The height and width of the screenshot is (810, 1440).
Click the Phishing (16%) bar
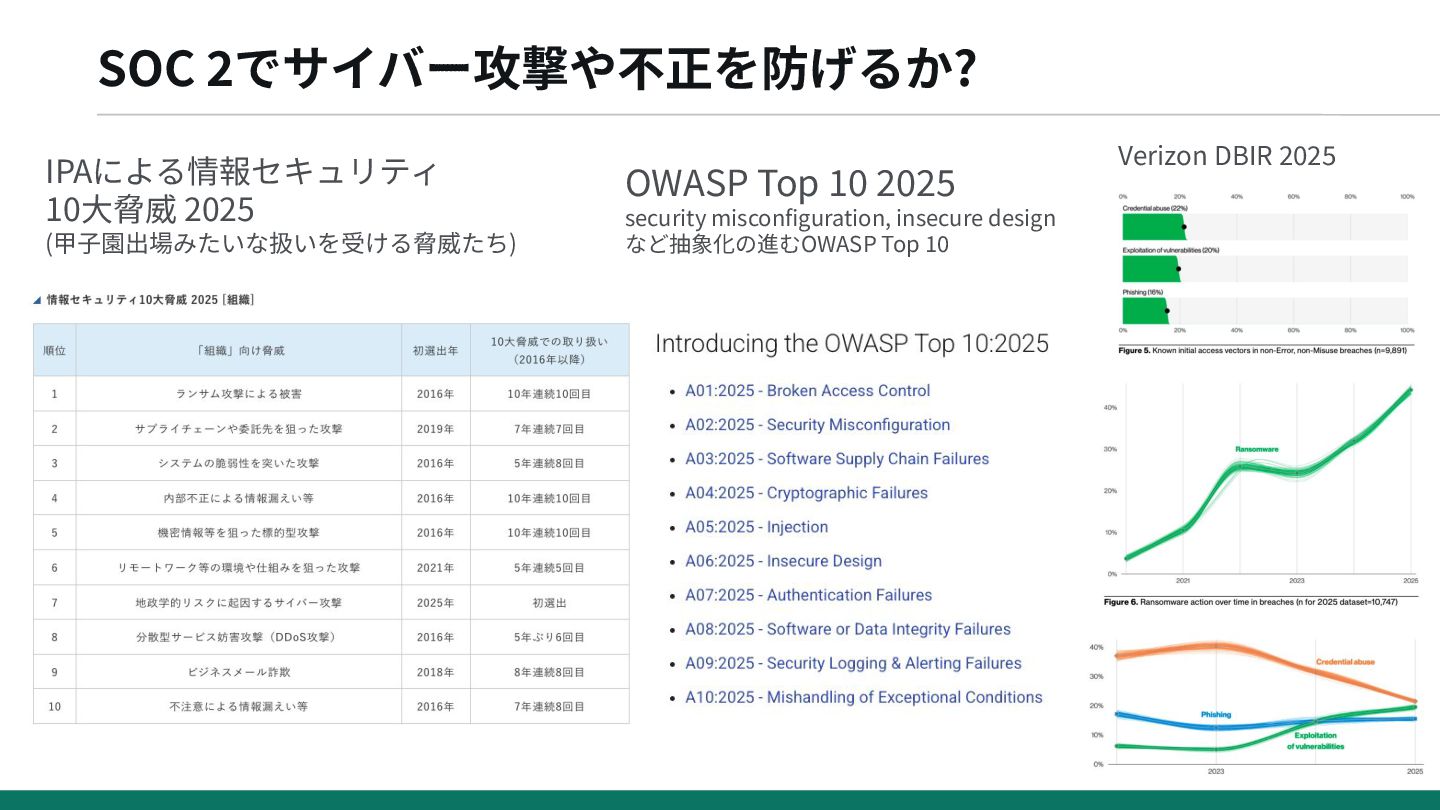click(x=1145, y=311)
